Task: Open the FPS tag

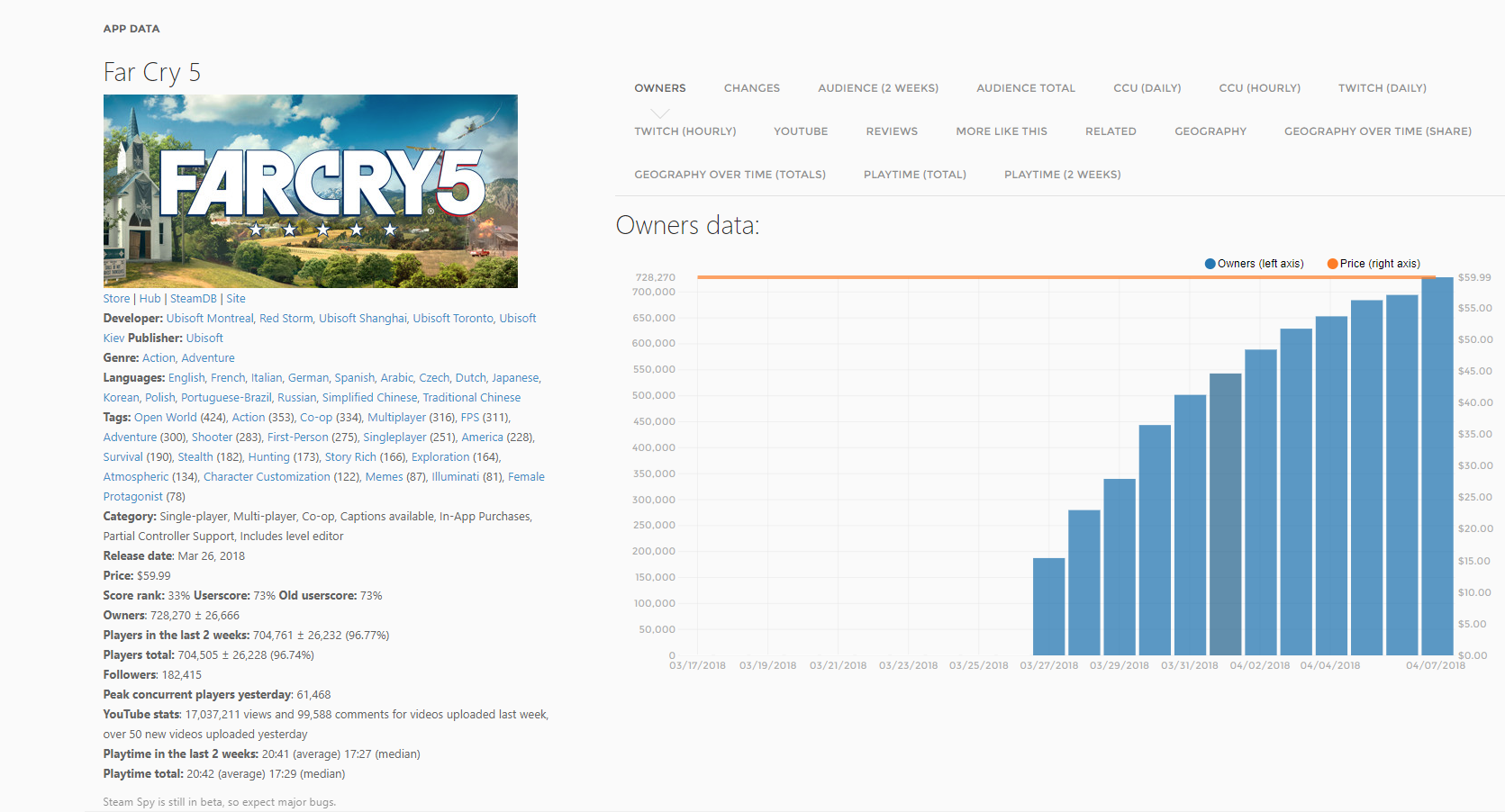Action: point(470,418)
